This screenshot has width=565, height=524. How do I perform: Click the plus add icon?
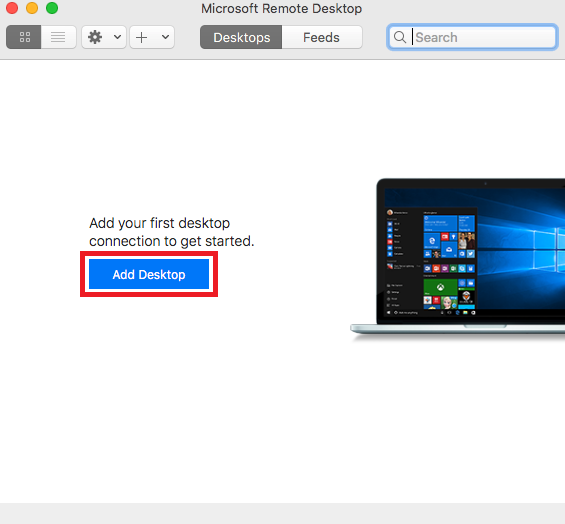(142, 37)
